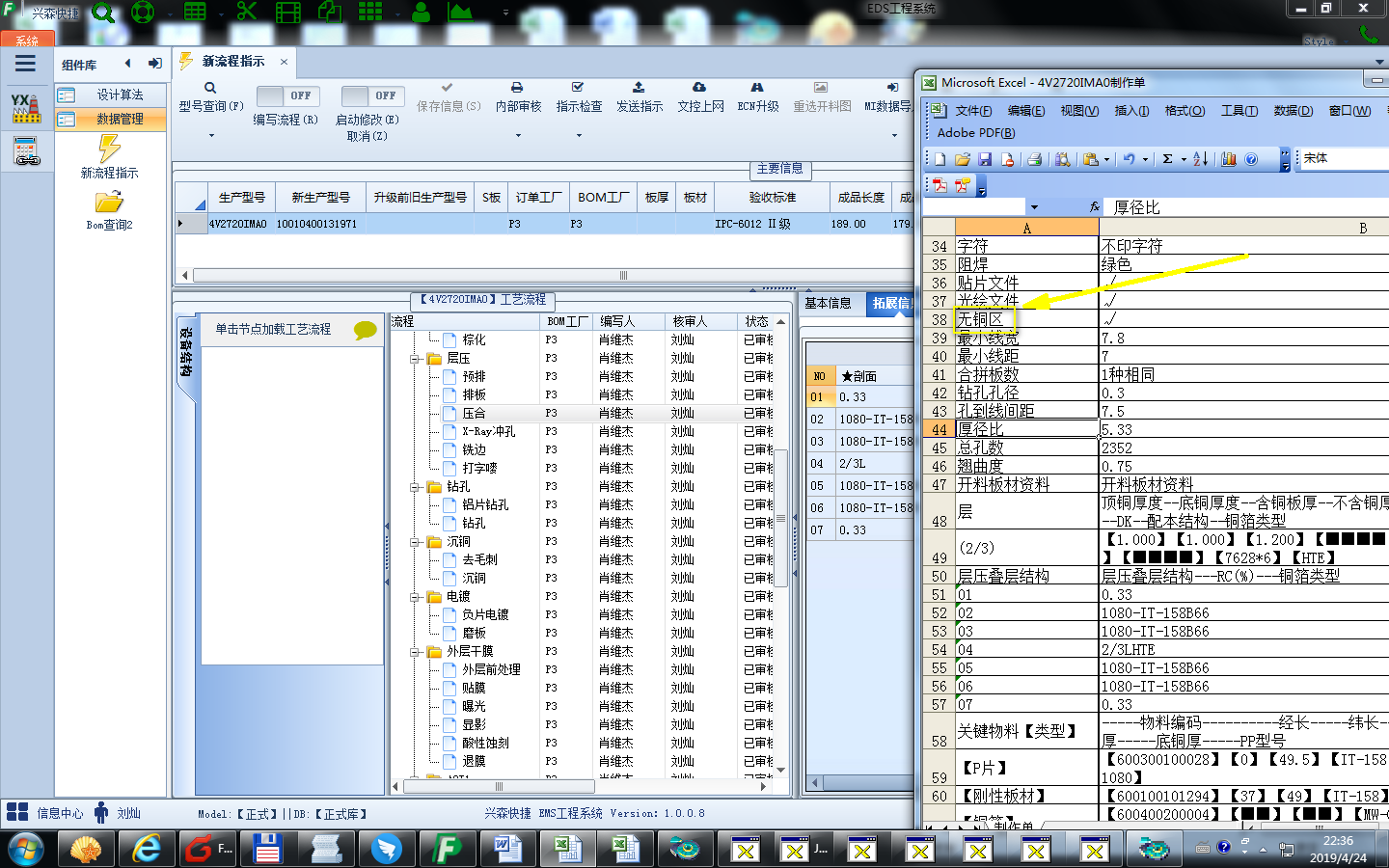Viewport: 1389px width, 868px height.
Task: Open dropdown arrow under 内部审核
Action: coord(518,136)
